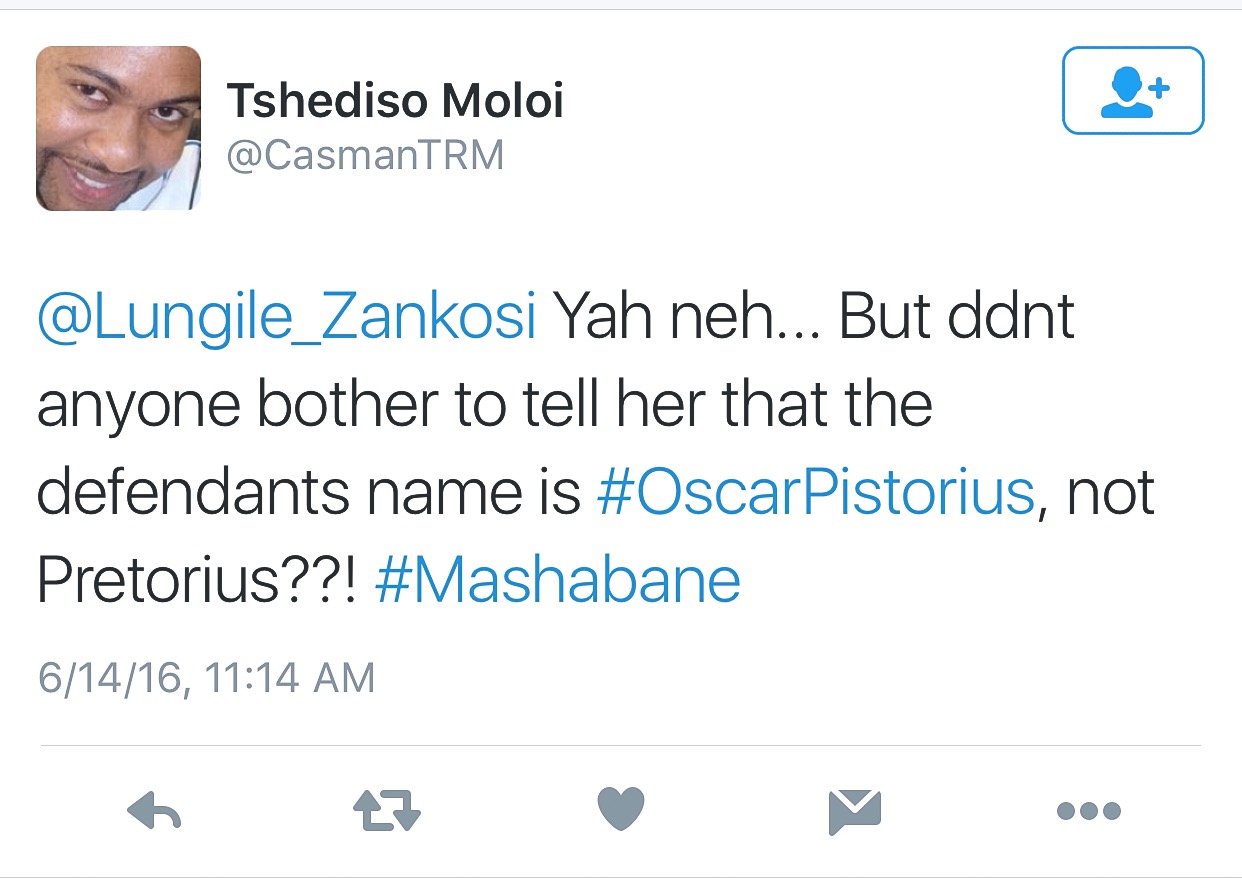The height and width of the screenshot is (892, 1242).
Task: Click the @CasmanTRM handle
Action: tap(365, 156)
